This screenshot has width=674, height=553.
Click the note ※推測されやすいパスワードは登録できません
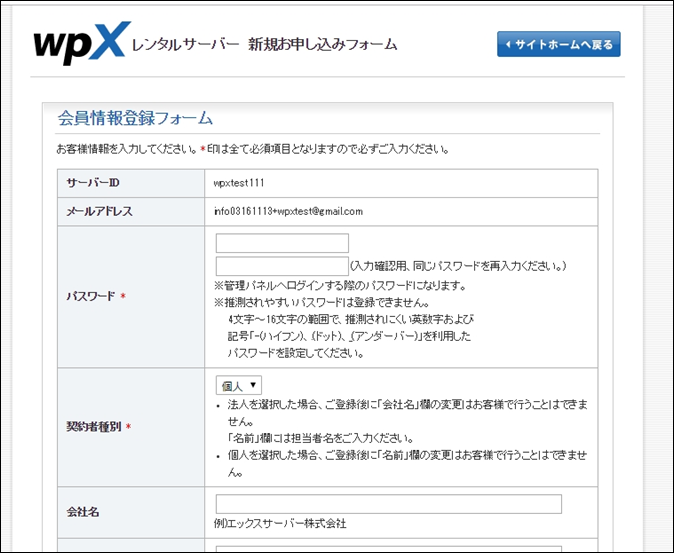tap(322, 302)
